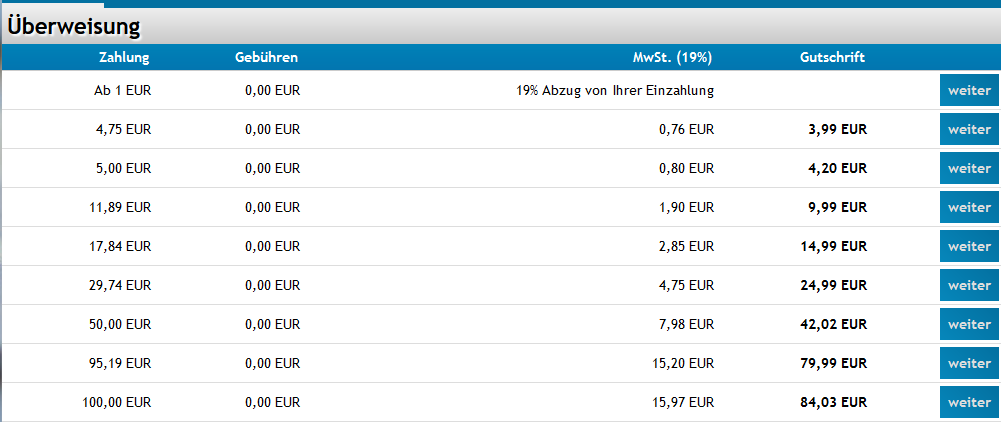Screen dimensions: 1001x422
Task: Click the Zahlung column header
Action: 125,57
